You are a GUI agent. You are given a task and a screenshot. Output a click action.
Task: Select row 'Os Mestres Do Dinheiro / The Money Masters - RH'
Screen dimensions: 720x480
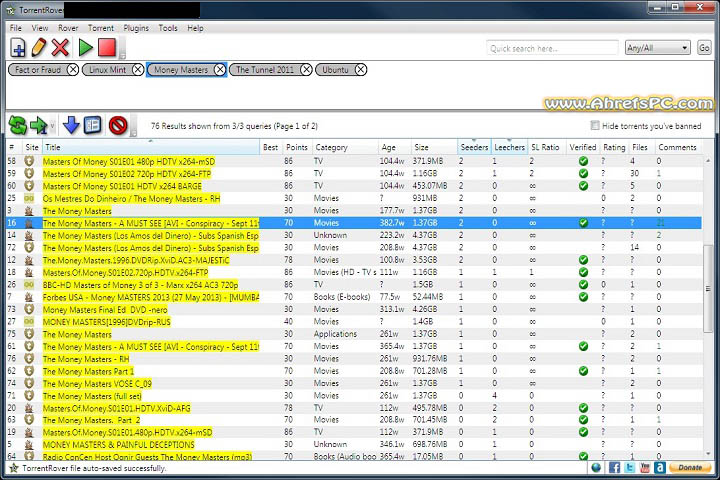pyautogui.click(x=354, y=198)
